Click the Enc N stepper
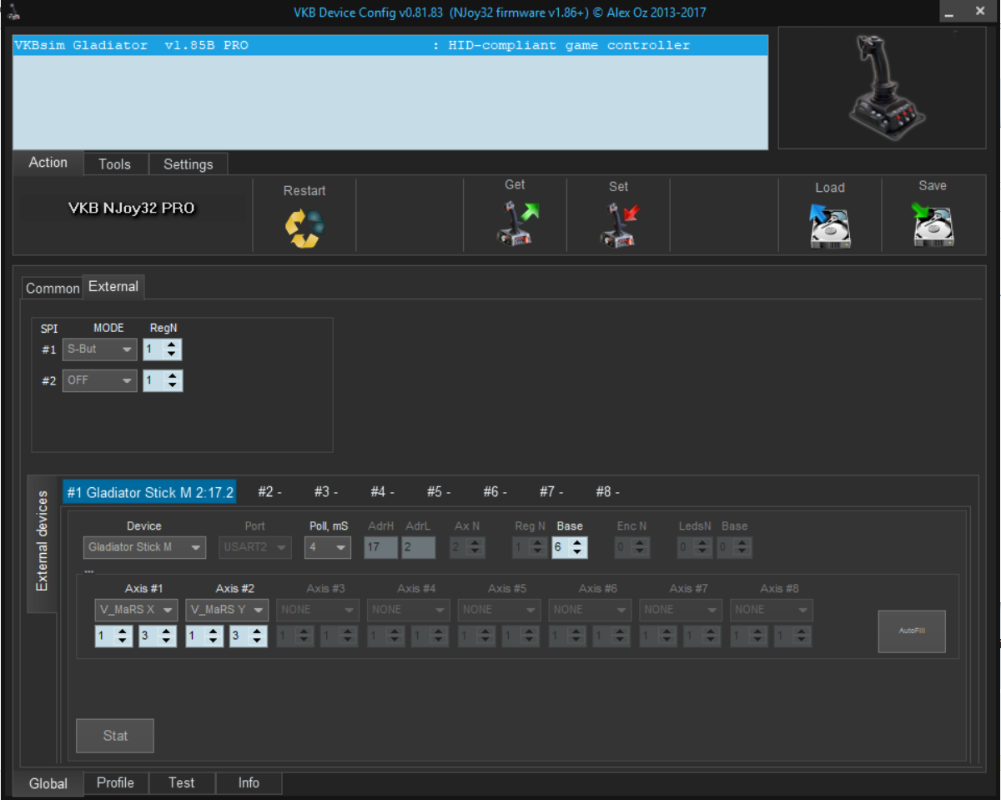Viewport: 1001px width, 800px height. tap(632, 547)
